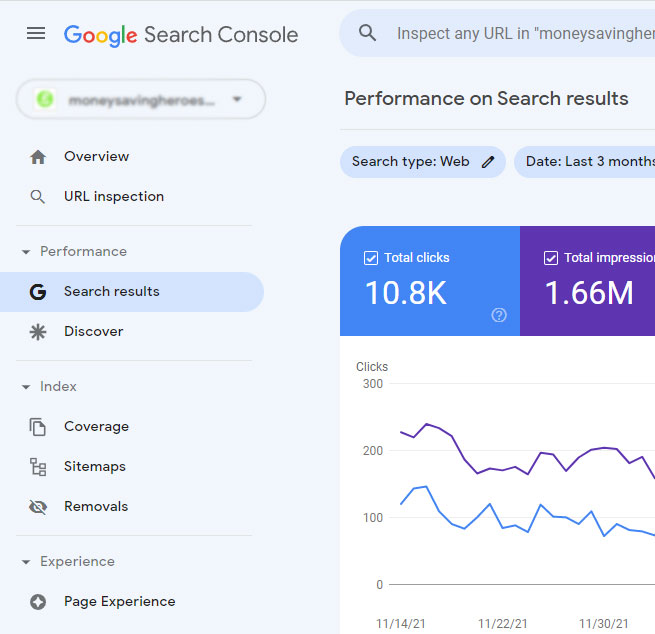The height and width of the screenshot is (634, 655).
Task: Click the Discover asterisk icon
Action: click(38, 332)
